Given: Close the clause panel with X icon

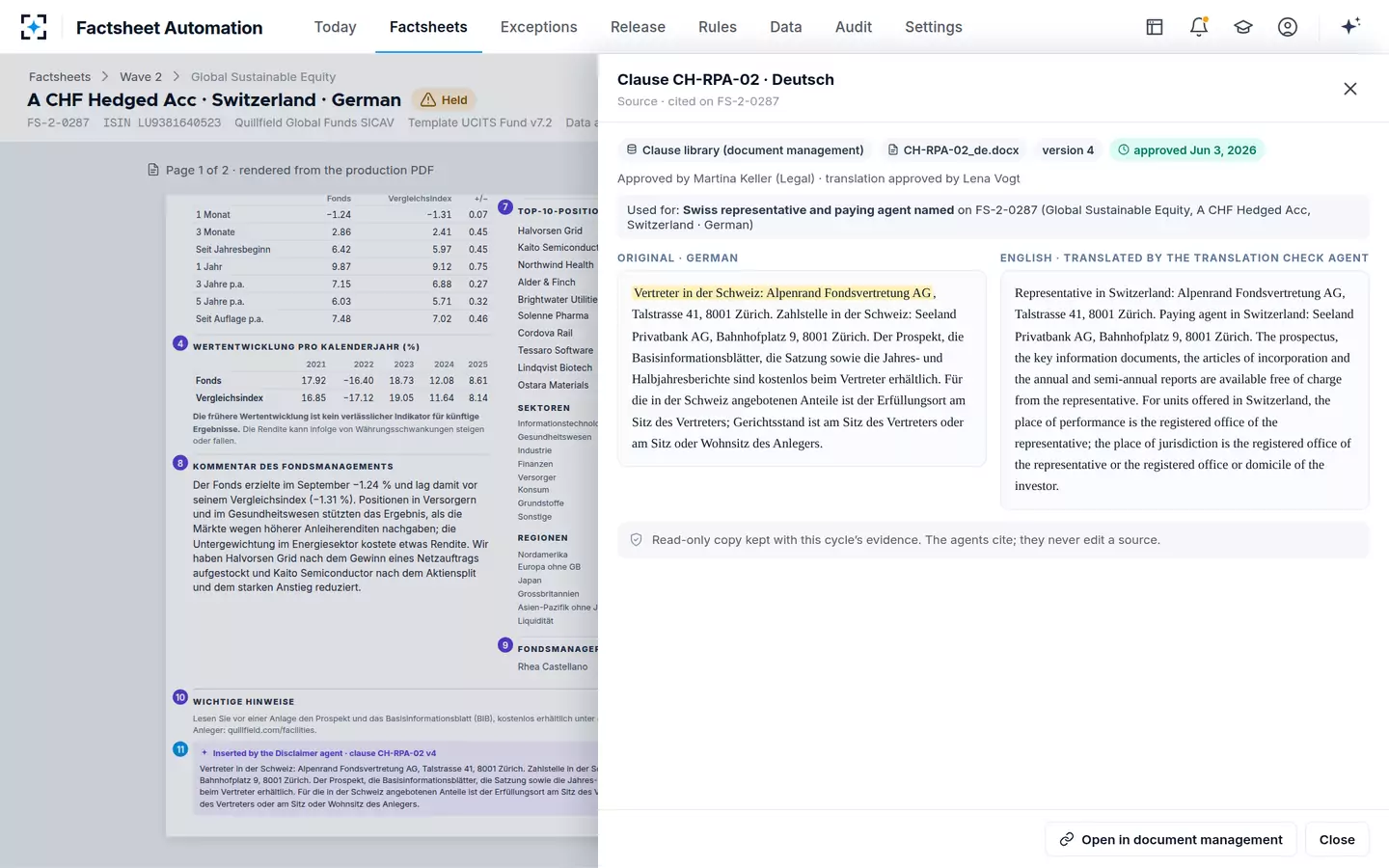Looking at the screenshot, I should tap(1350, 89).
